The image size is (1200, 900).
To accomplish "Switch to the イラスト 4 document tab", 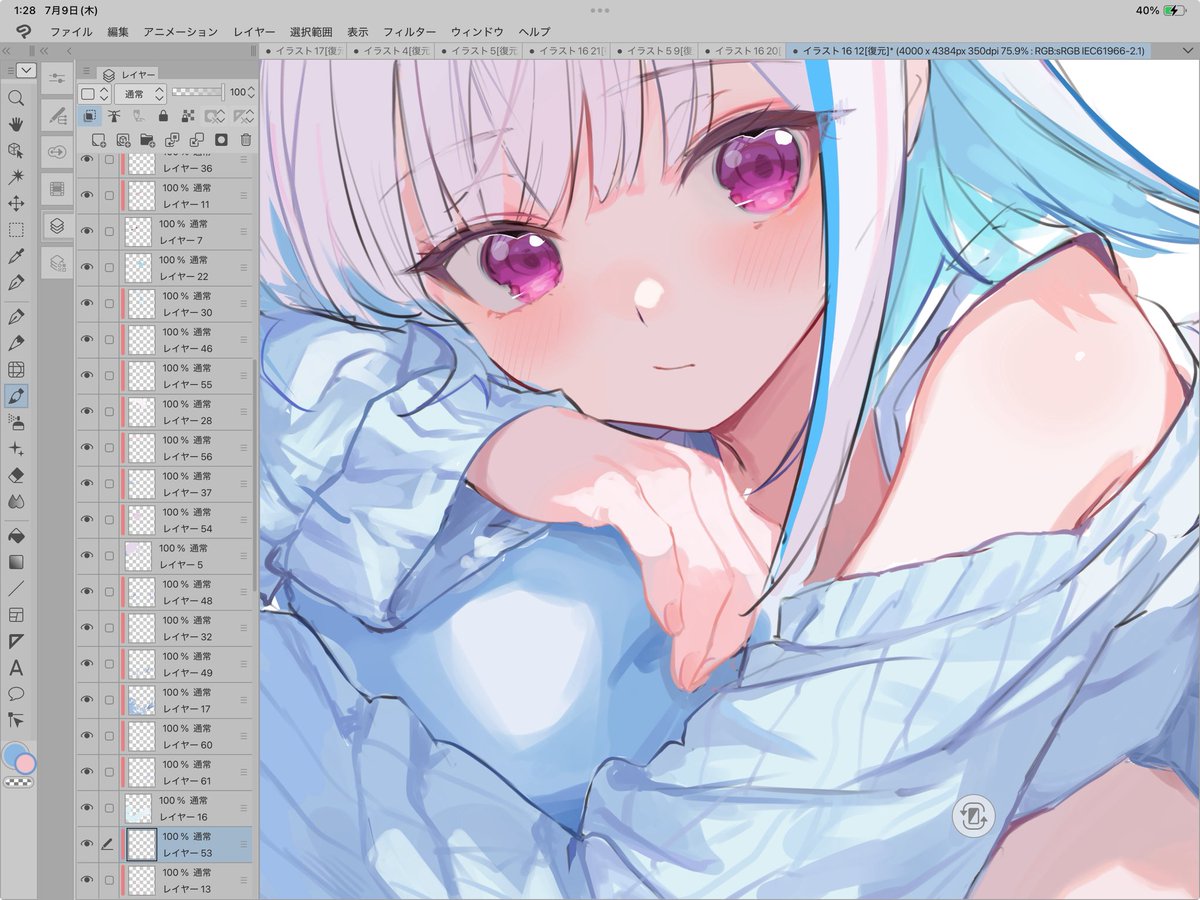I will pyautogui.click(x=390, y=50).
